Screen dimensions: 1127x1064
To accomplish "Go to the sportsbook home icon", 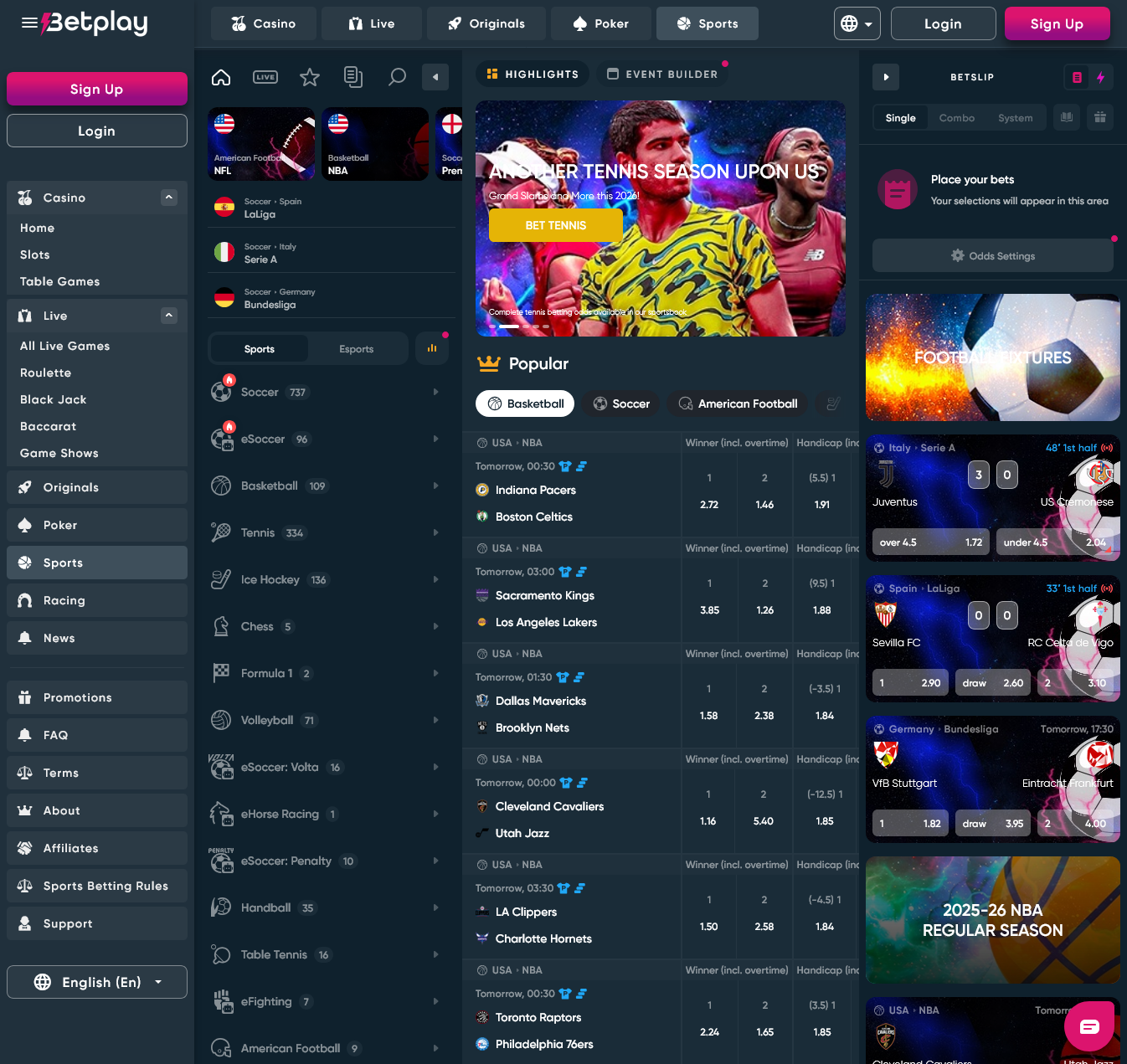I will [x=221, y=77].
